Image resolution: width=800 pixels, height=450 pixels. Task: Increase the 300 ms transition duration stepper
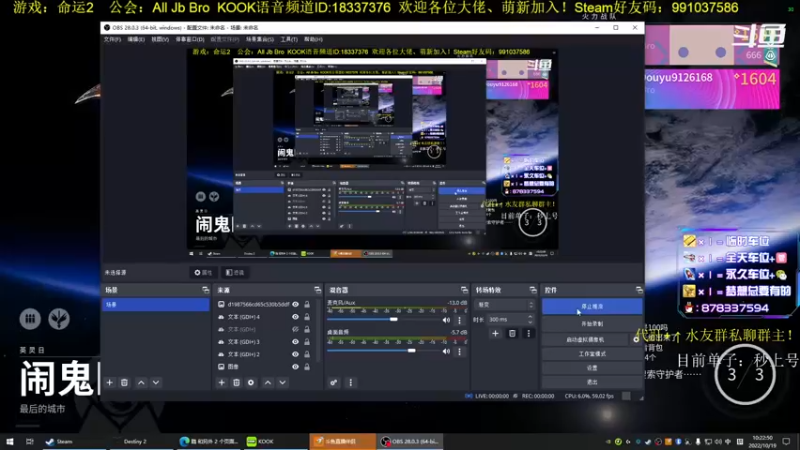point(530,317)
